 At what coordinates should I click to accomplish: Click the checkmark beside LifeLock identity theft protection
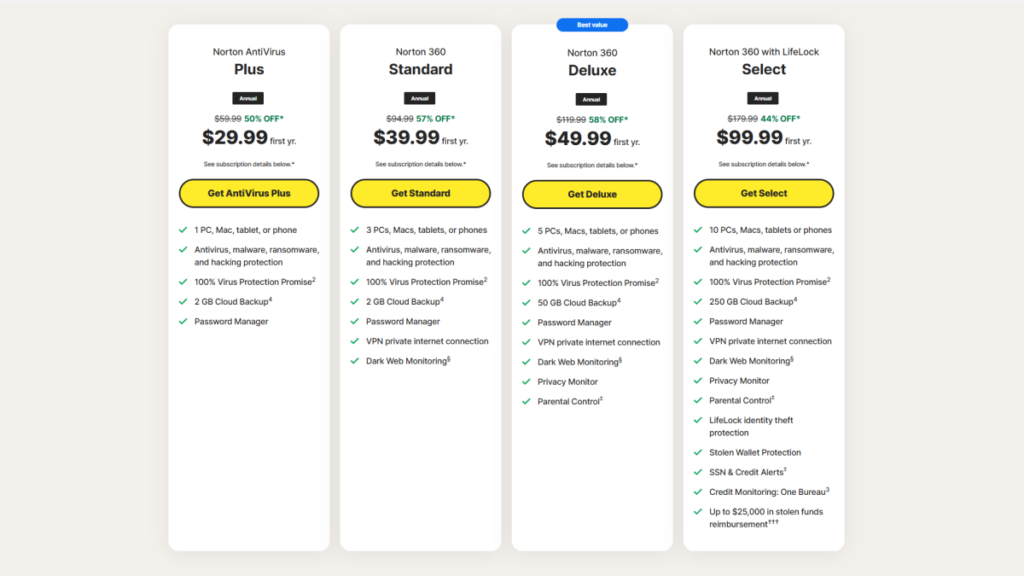click(x=699, y=420)
